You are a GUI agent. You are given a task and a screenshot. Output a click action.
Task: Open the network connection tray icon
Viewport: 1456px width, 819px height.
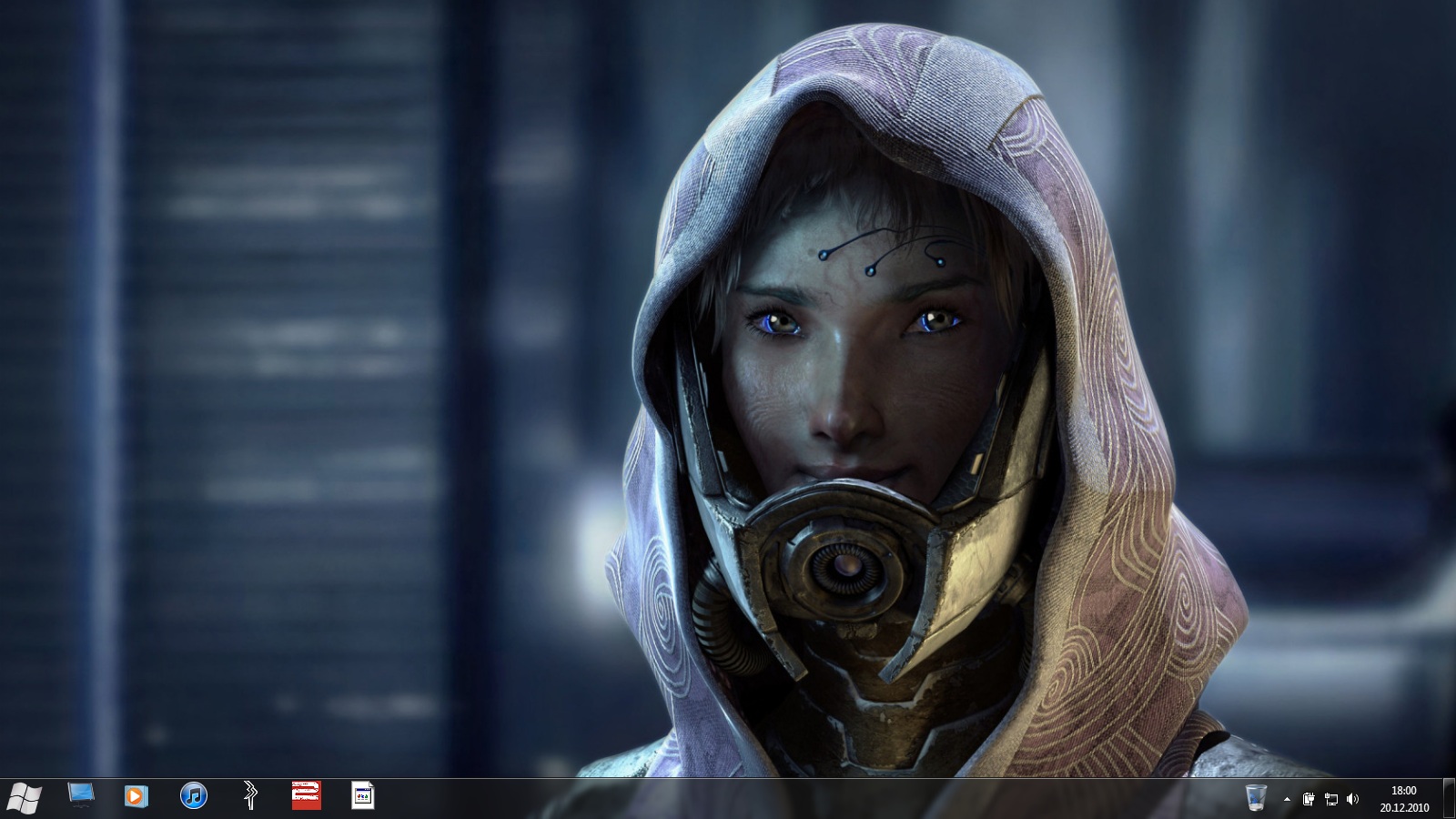(x=1330, y=799)
